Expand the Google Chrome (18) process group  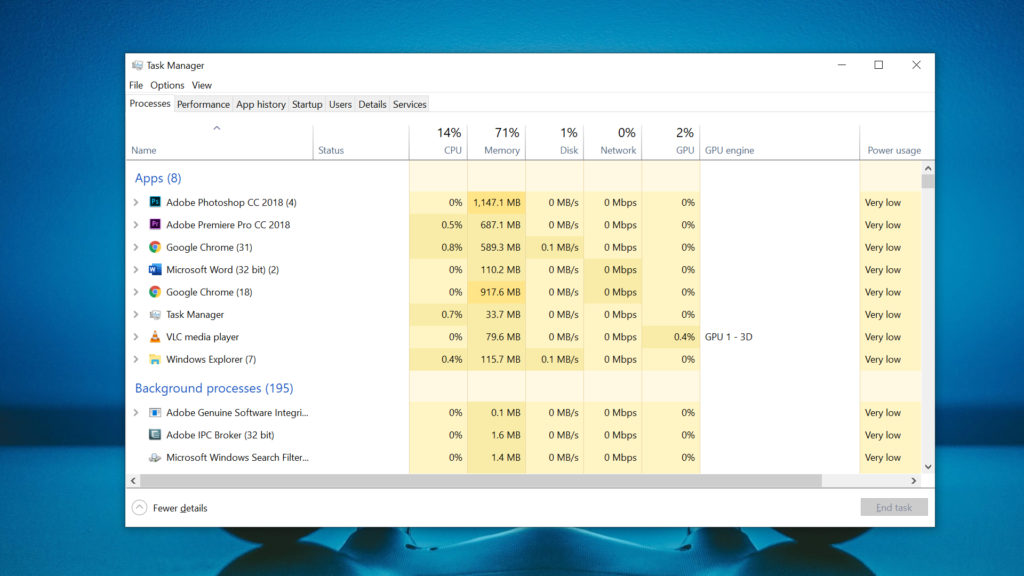point(136,292)
